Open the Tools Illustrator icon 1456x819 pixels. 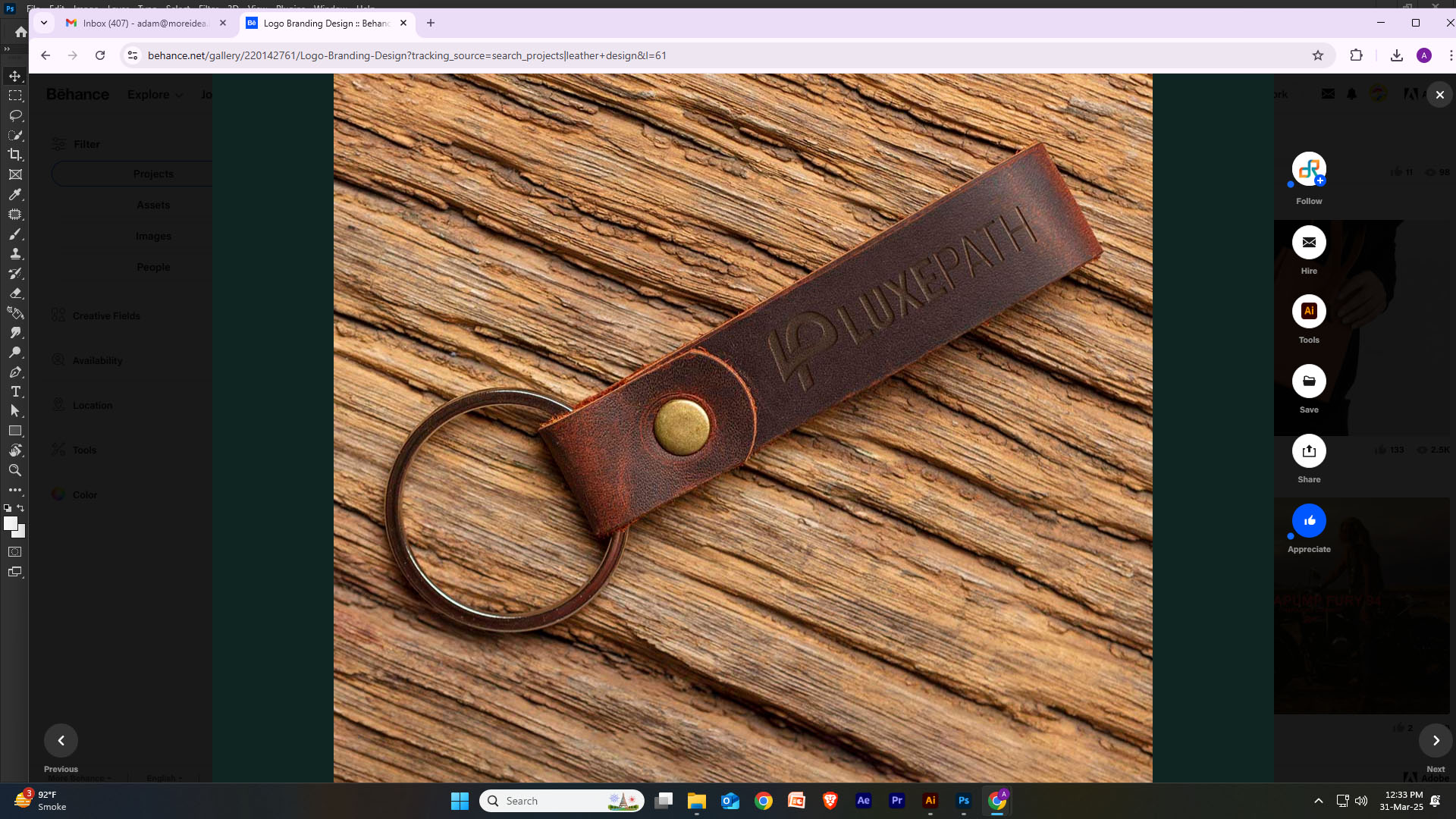tap(1309, 312)
